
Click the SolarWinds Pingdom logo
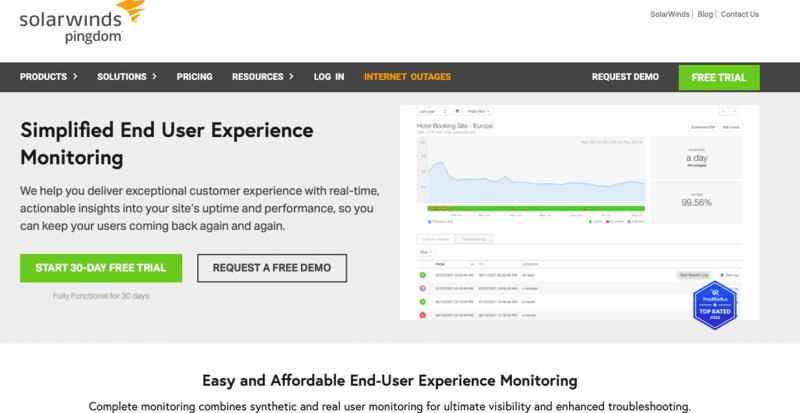[x=83, y=22]
